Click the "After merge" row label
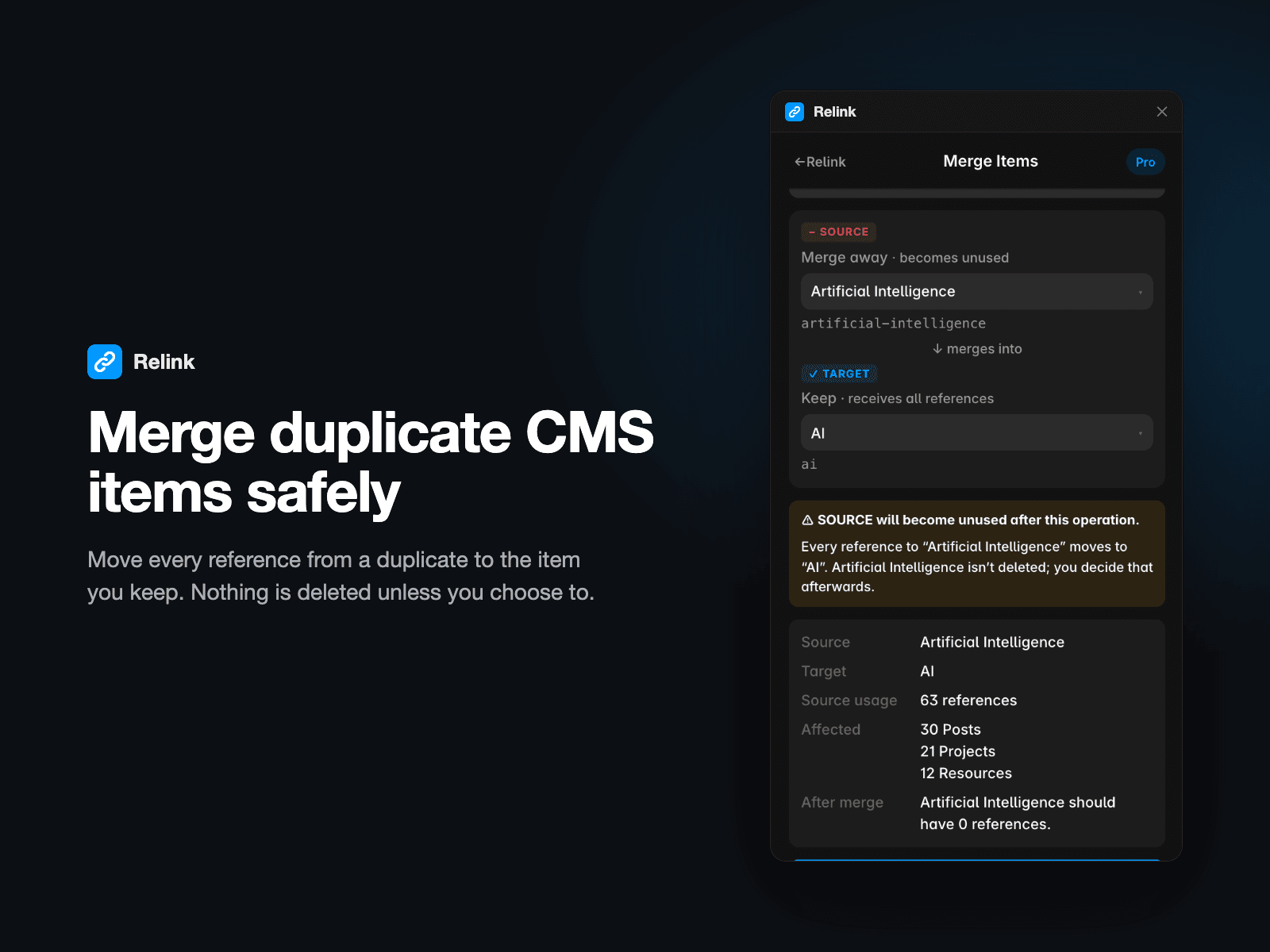The image size is (1270, 952). [842, 803]
